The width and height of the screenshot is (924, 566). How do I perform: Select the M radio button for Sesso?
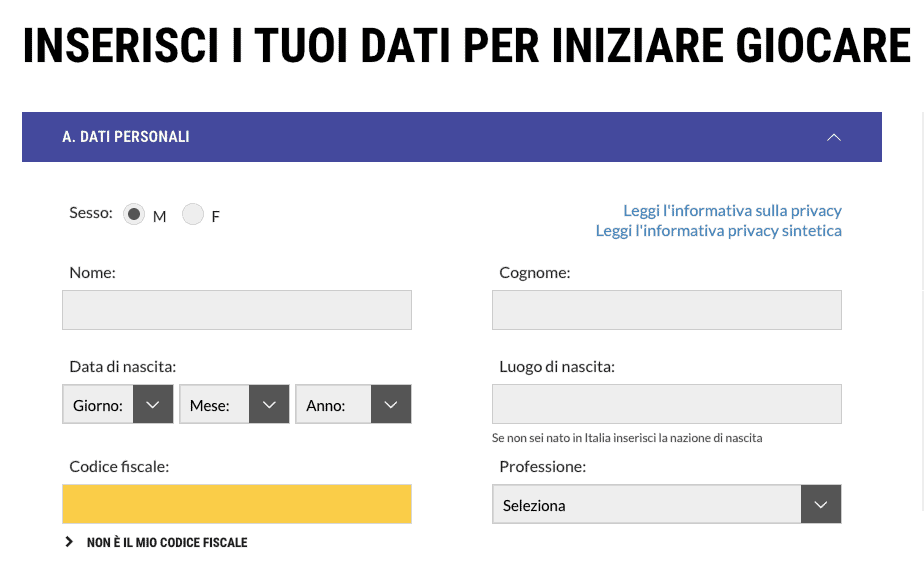tap(134, 214)
